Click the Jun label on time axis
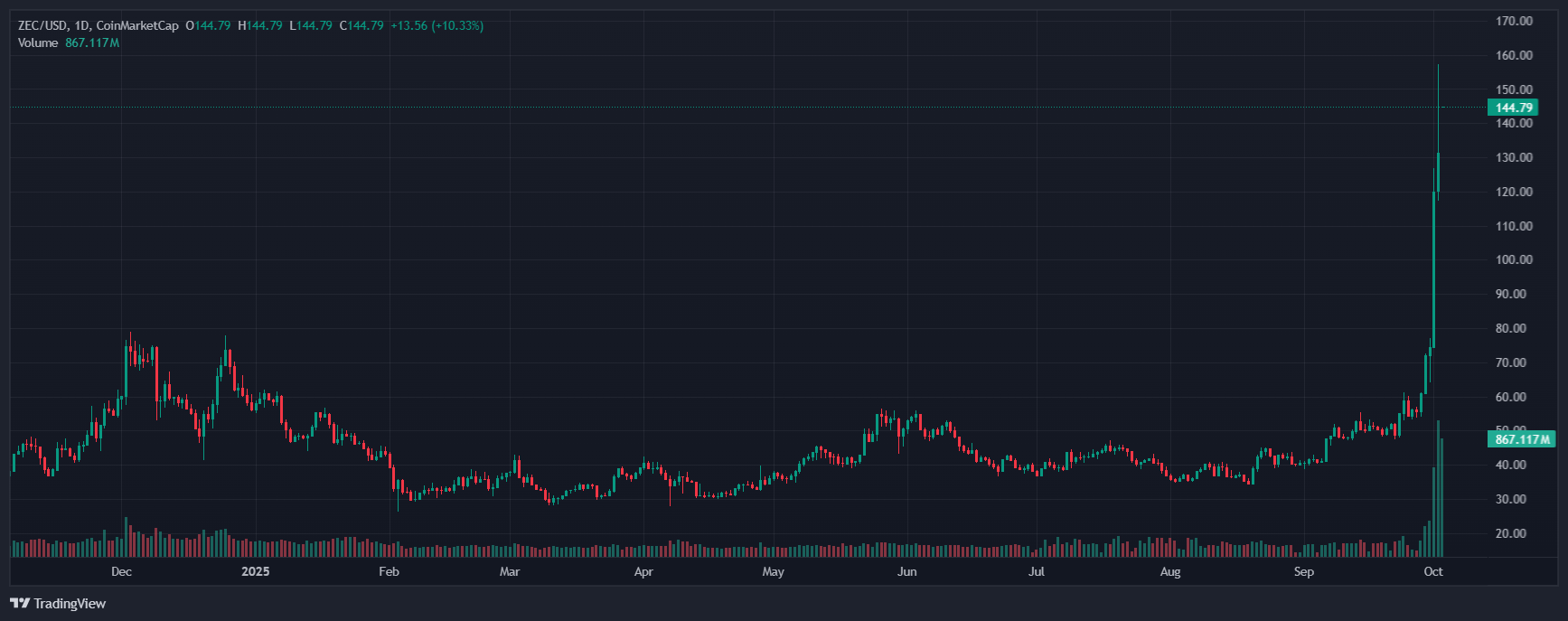The width and height of the screenshot is (1568, 621). click(906, 571)
